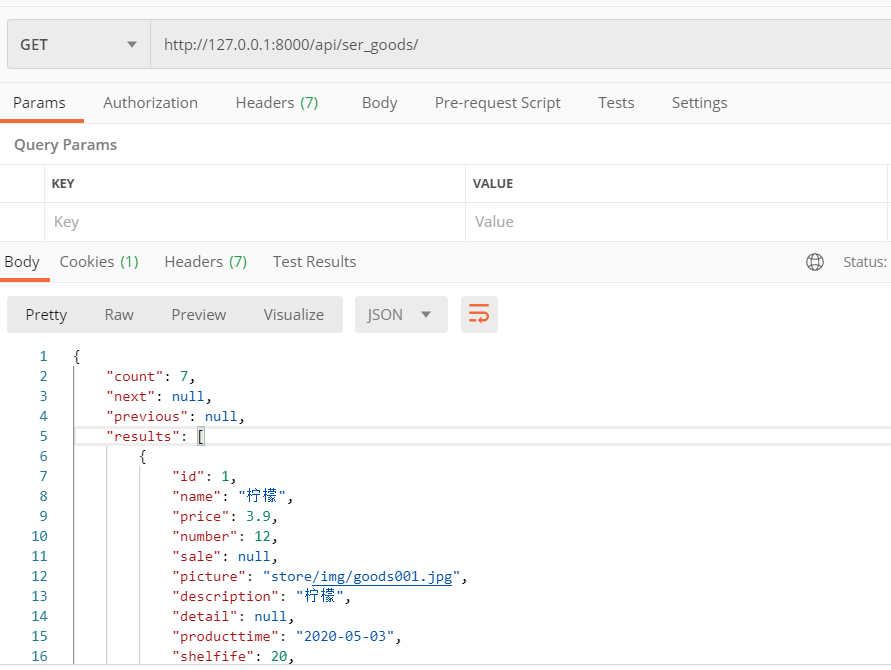View the Test Results tab
This screenshot has width=891, height=670.
click(x=314, y=262)
